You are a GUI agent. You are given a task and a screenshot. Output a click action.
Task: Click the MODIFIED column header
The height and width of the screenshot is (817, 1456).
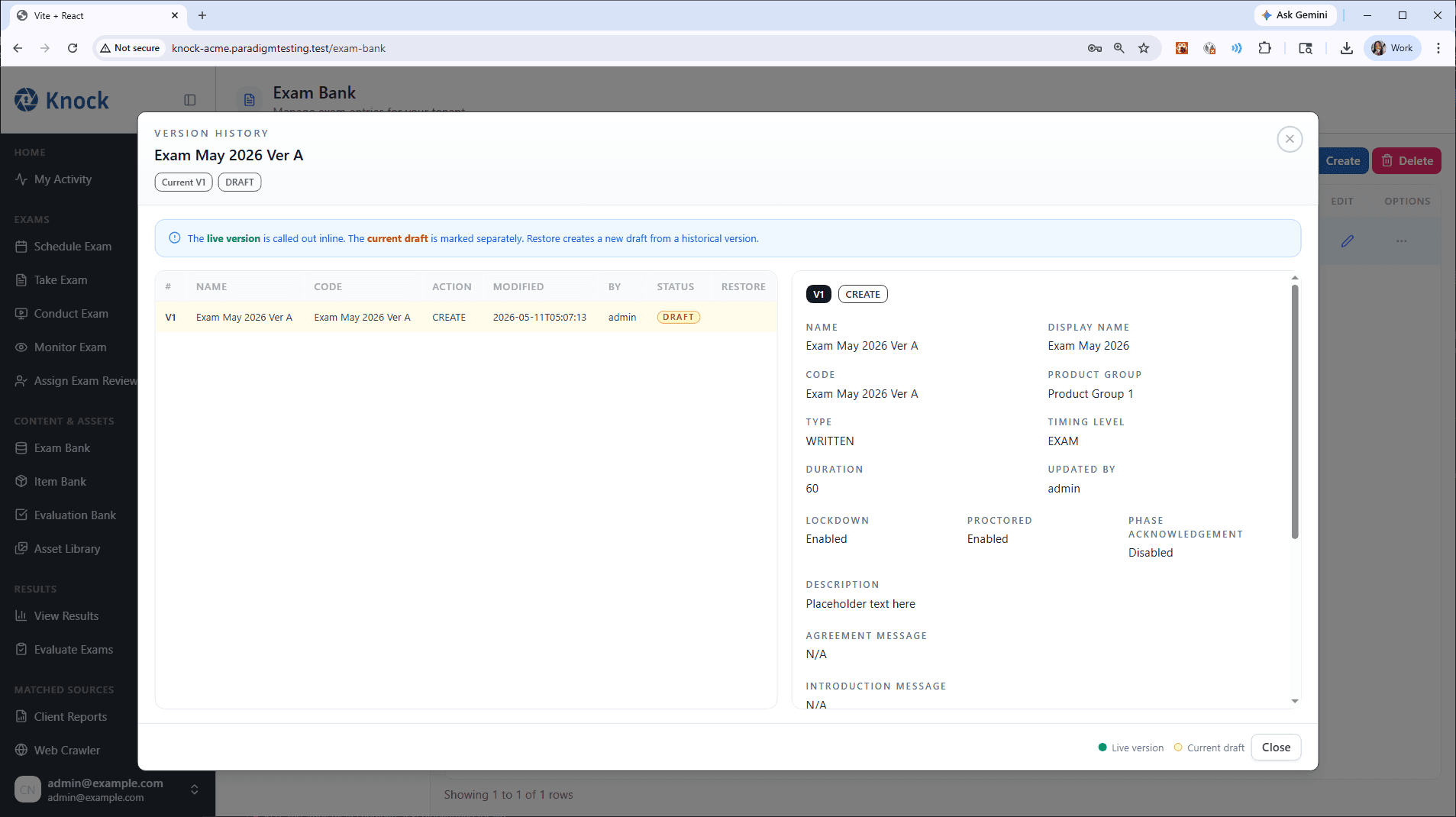[x=518, y=286]
